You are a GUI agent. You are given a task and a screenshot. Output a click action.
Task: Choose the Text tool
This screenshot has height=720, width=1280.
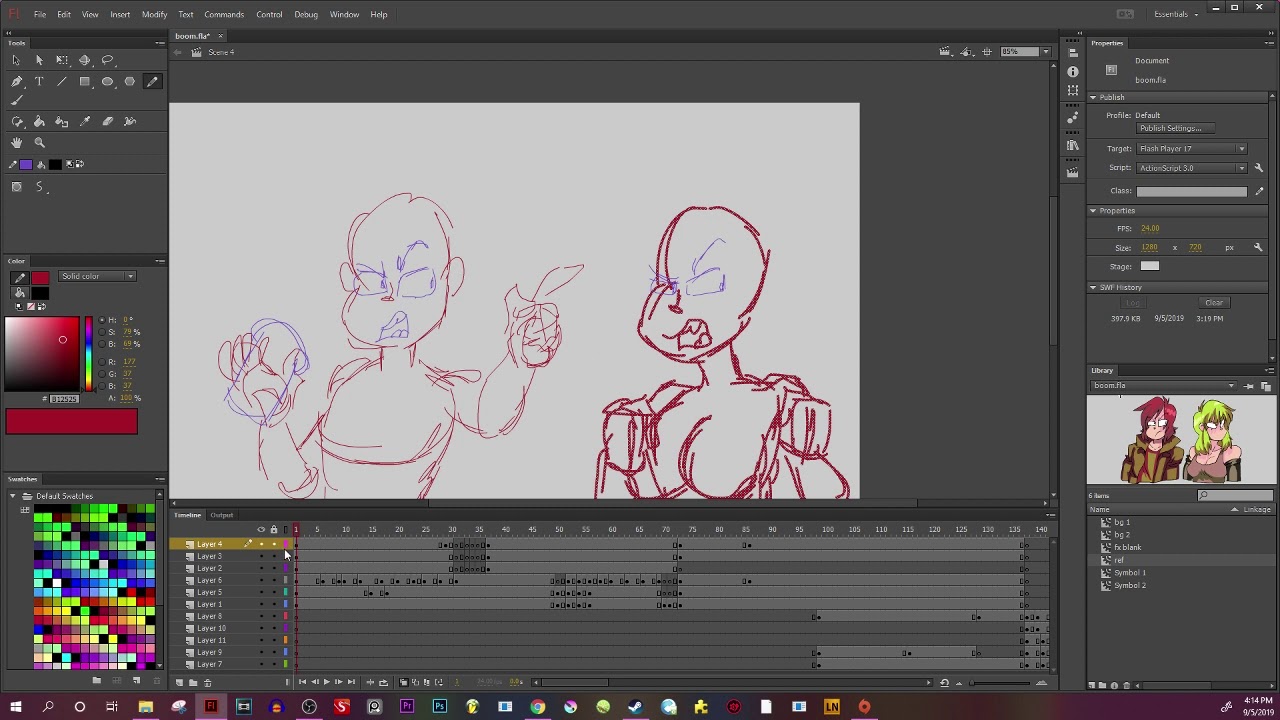tap(39, 82)
